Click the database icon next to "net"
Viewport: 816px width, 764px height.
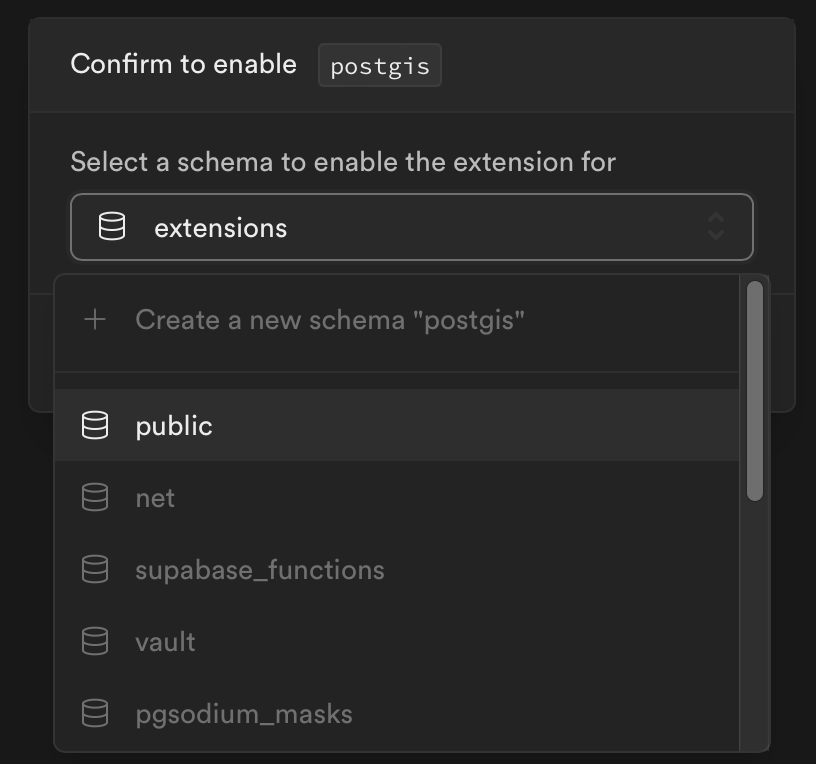(x=95, y=497)
